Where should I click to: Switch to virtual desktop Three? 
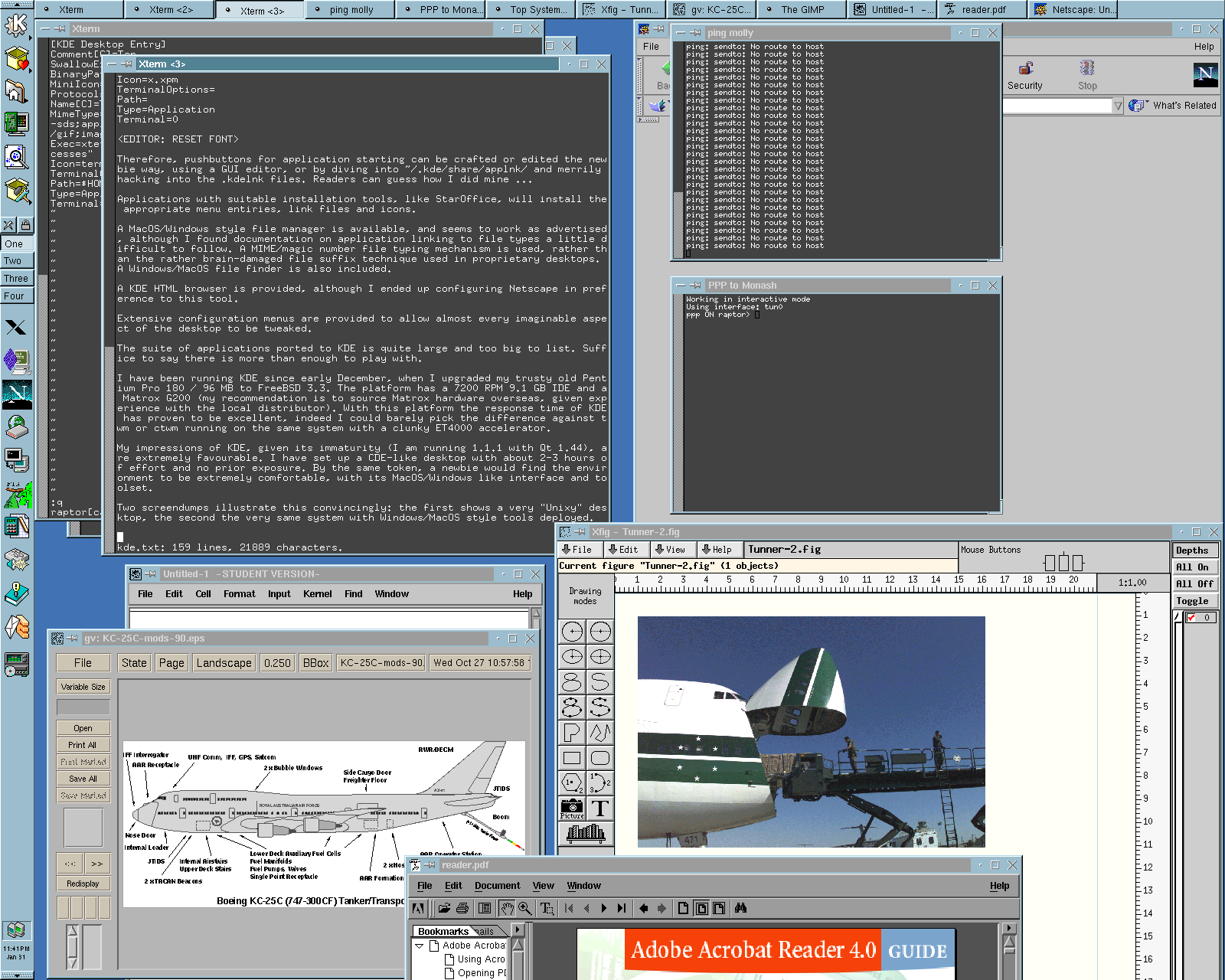16,279
